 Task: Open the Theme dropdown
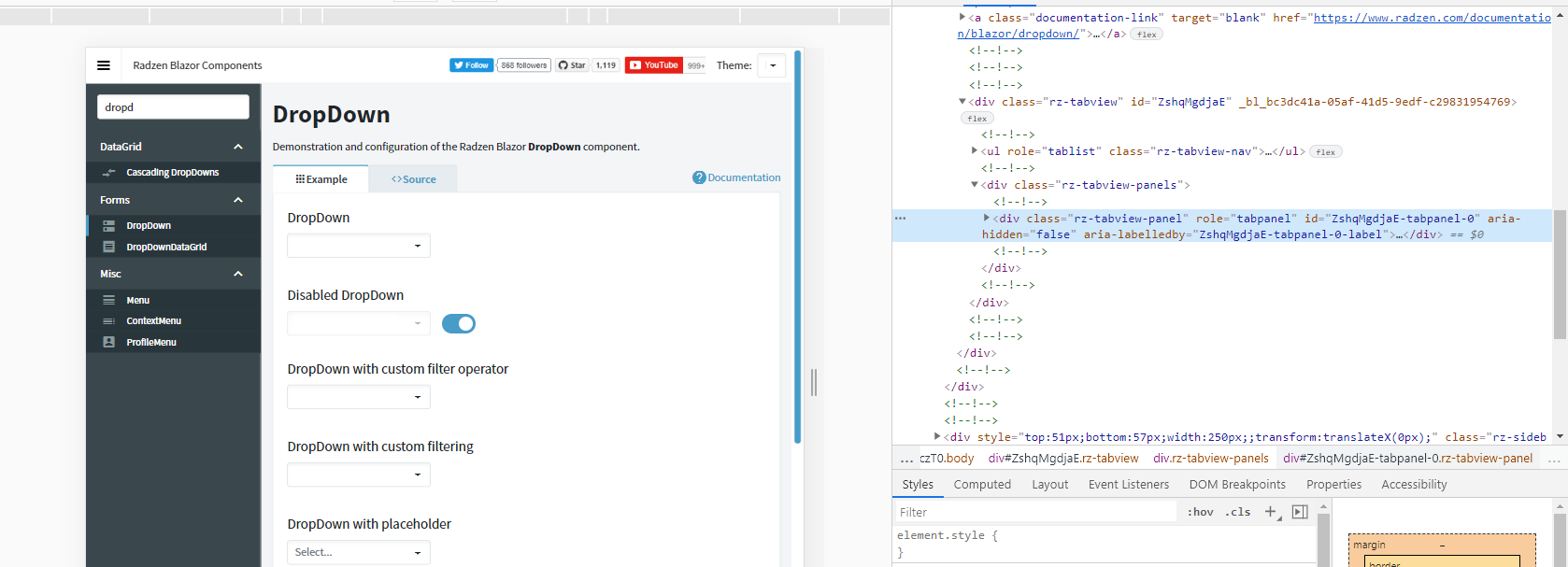click(772, 65)
